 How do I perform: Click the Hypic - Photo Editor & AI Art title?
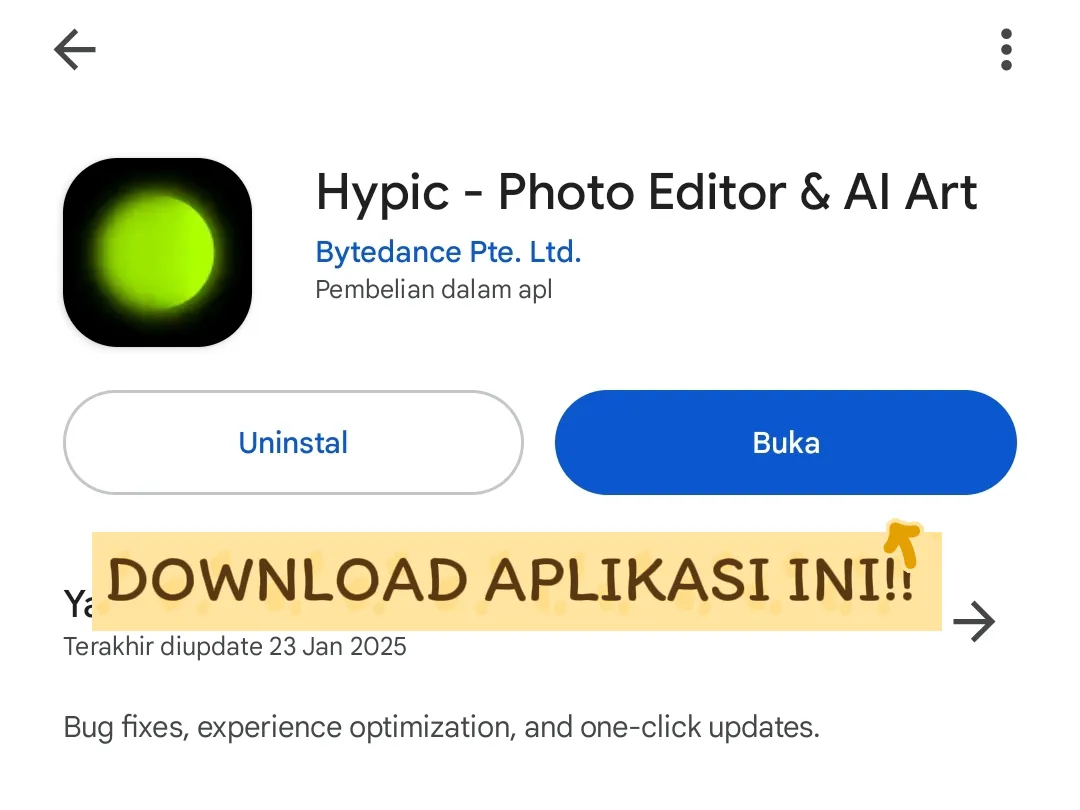(x=646, y=192)
